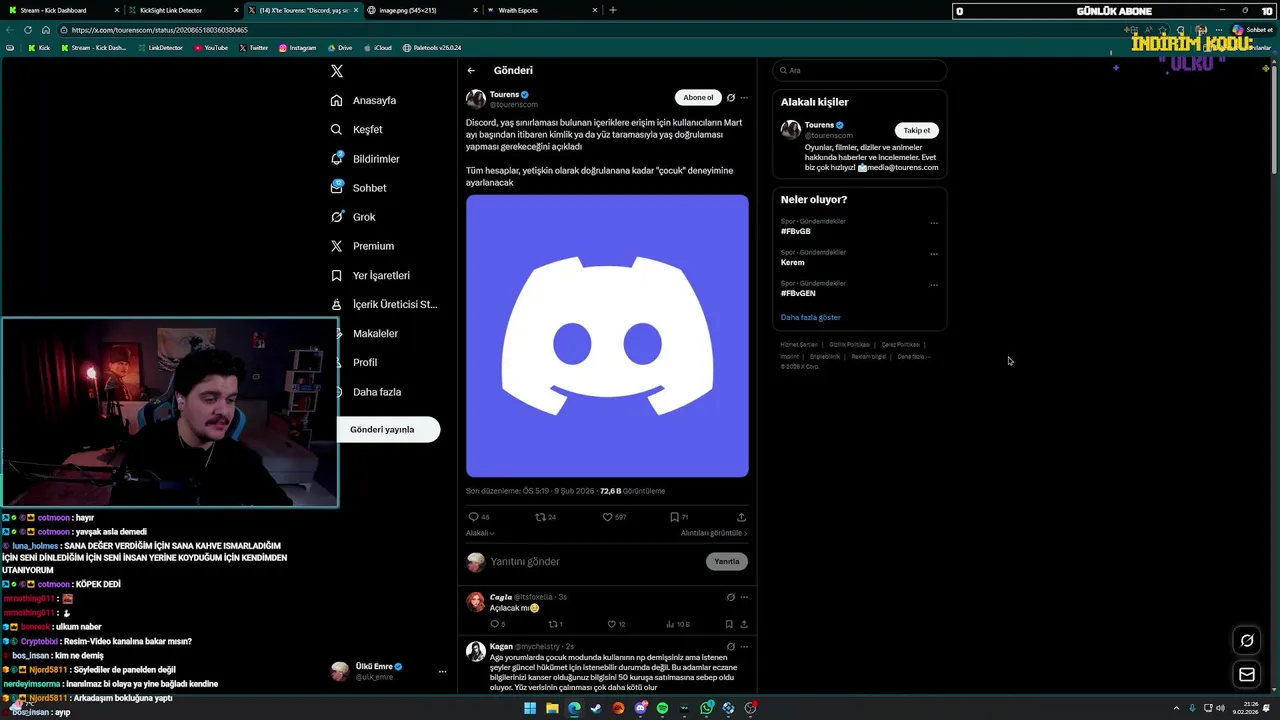The height and width of the screenshot is (720, 1280).
Task: Open Sohbet messages in sidebar
Action: pyautogui.click(x=358, y=188)
